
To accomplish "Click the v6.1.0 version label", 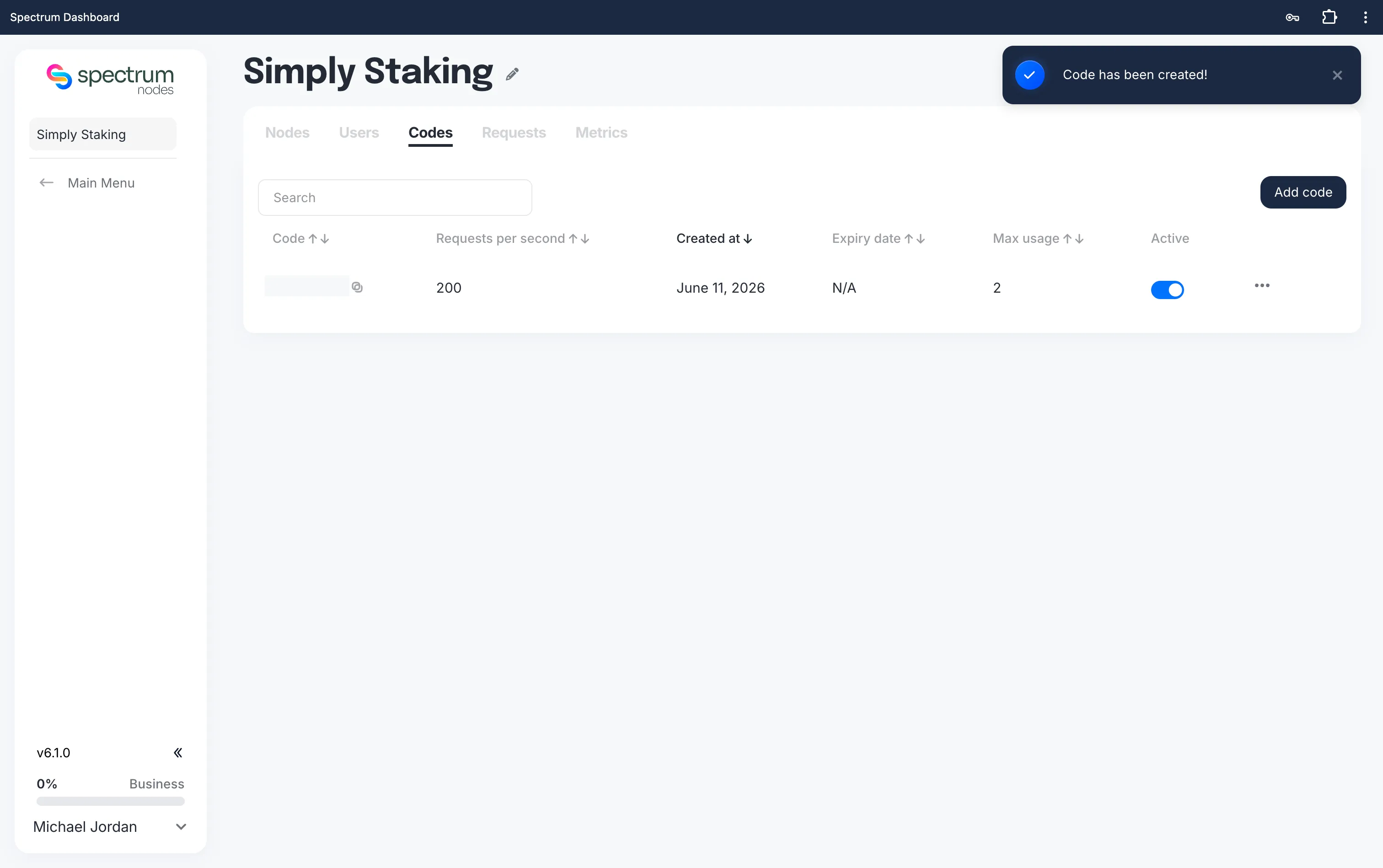I will tap(54, 753).
